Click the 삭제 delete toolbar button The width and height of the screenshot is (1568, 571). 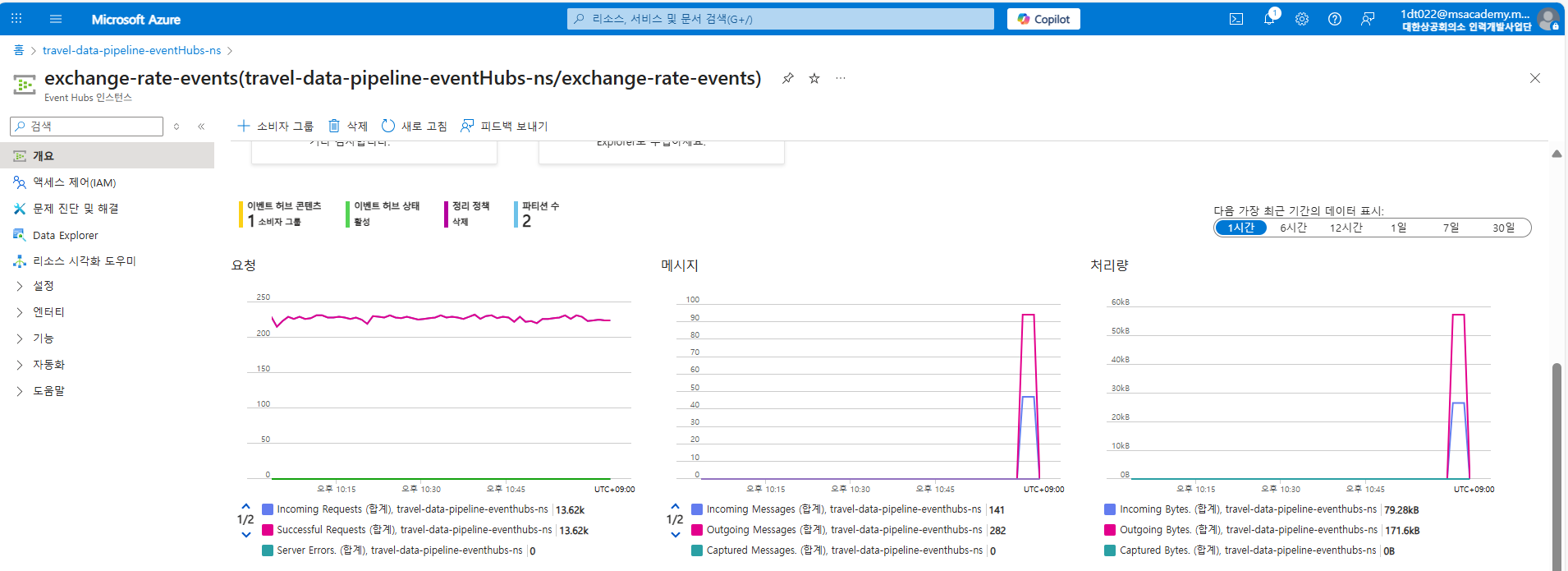348,126
